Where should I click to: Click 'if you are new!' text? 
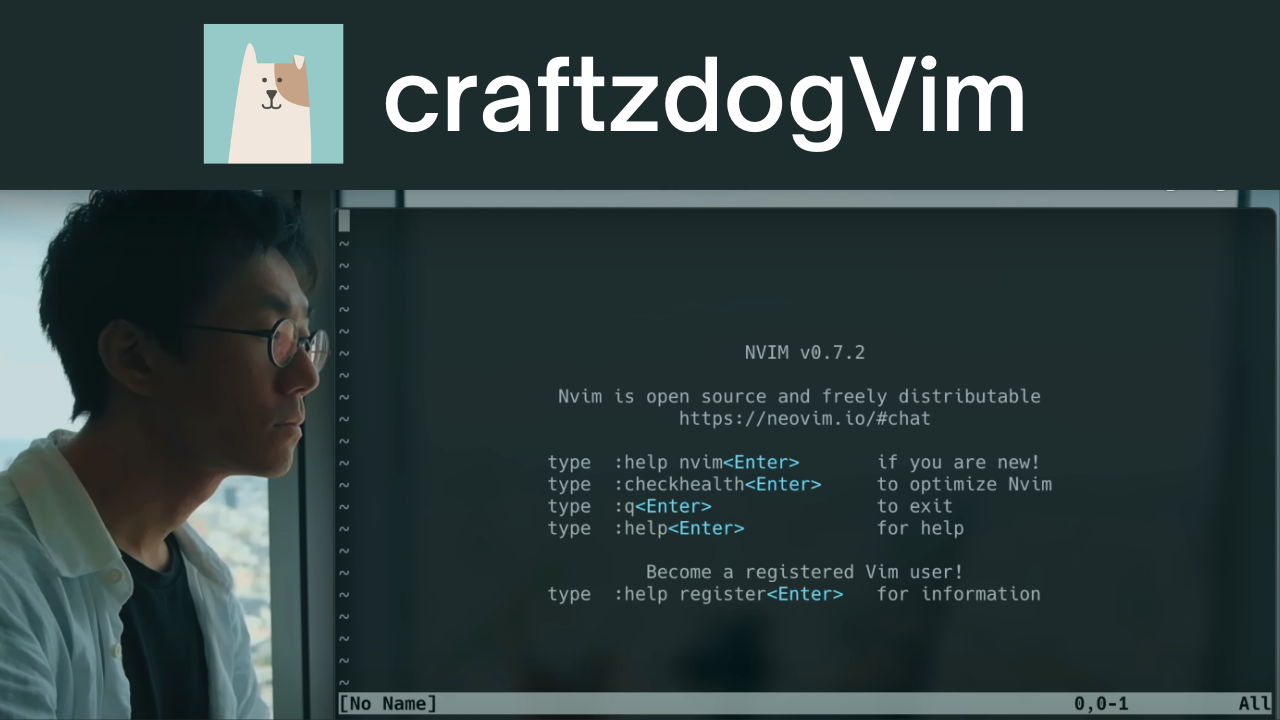click(959, 463)
